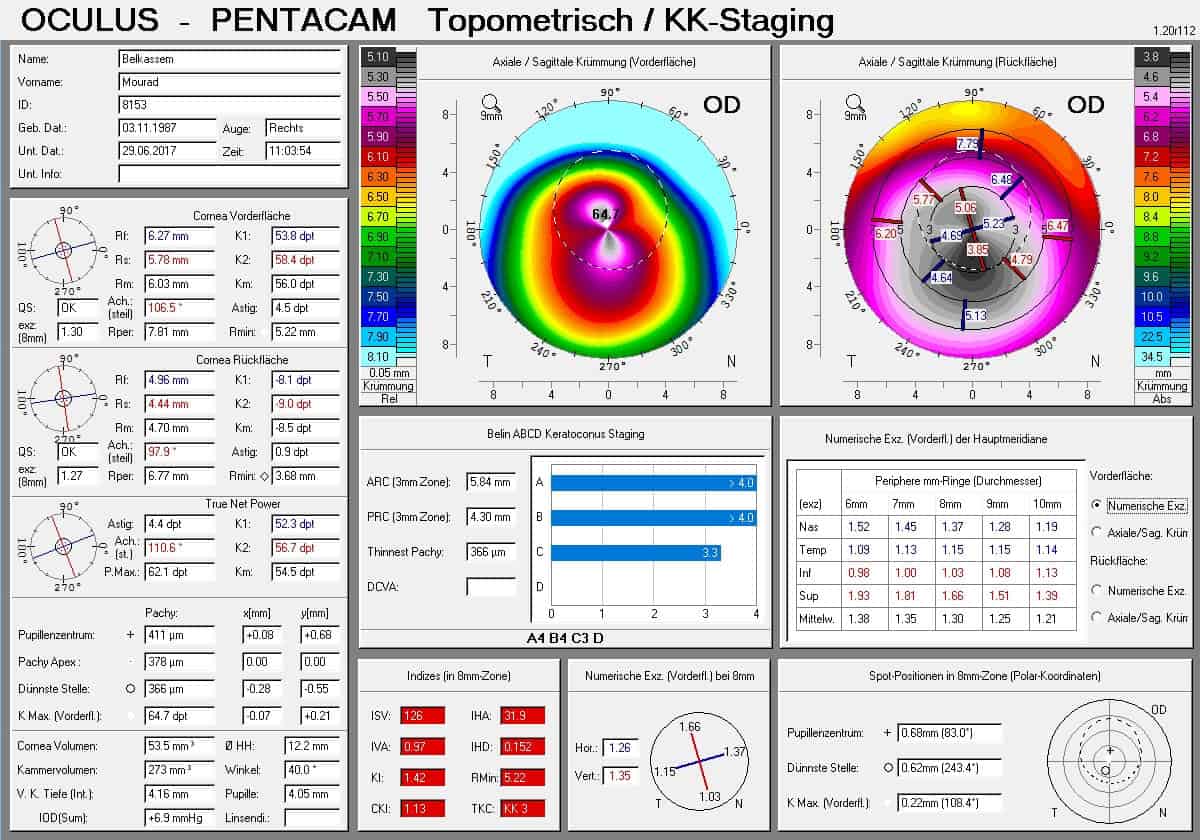Select Rückfläche Numerische Exz. radio button
The height and width of the screenshot is (840, 1200).
[x=1098, y=591]
